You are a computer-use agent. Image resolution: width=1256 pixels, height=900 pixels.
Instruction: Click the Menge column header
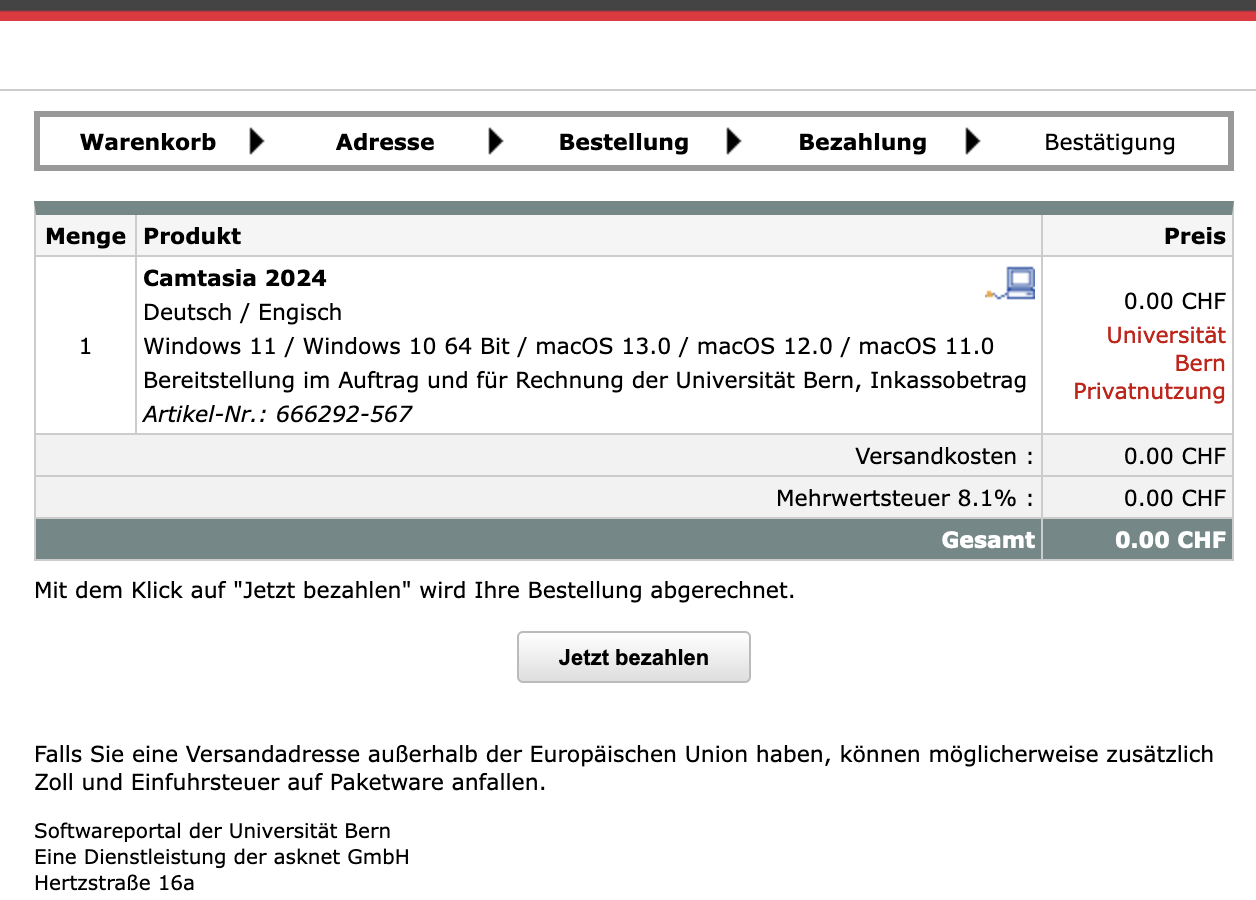click(86, 236)
